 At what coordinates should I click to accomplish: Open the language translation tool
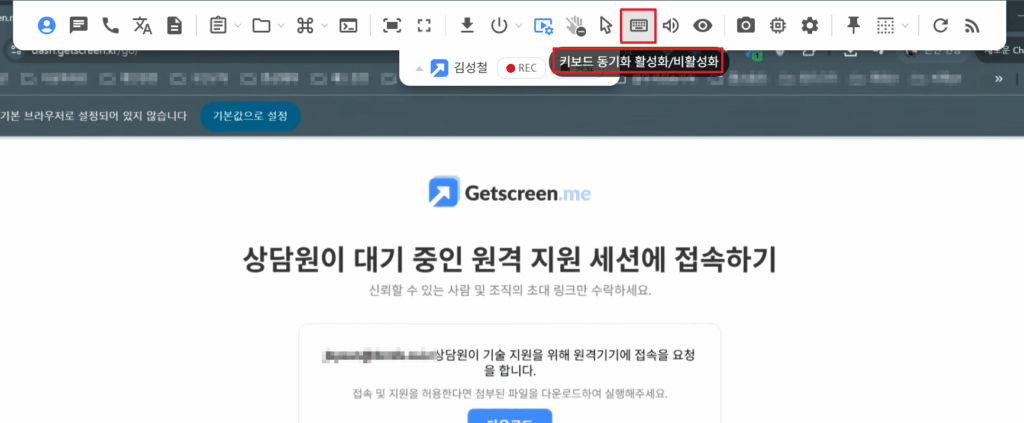pyautogui.click(x=142, y=25)
